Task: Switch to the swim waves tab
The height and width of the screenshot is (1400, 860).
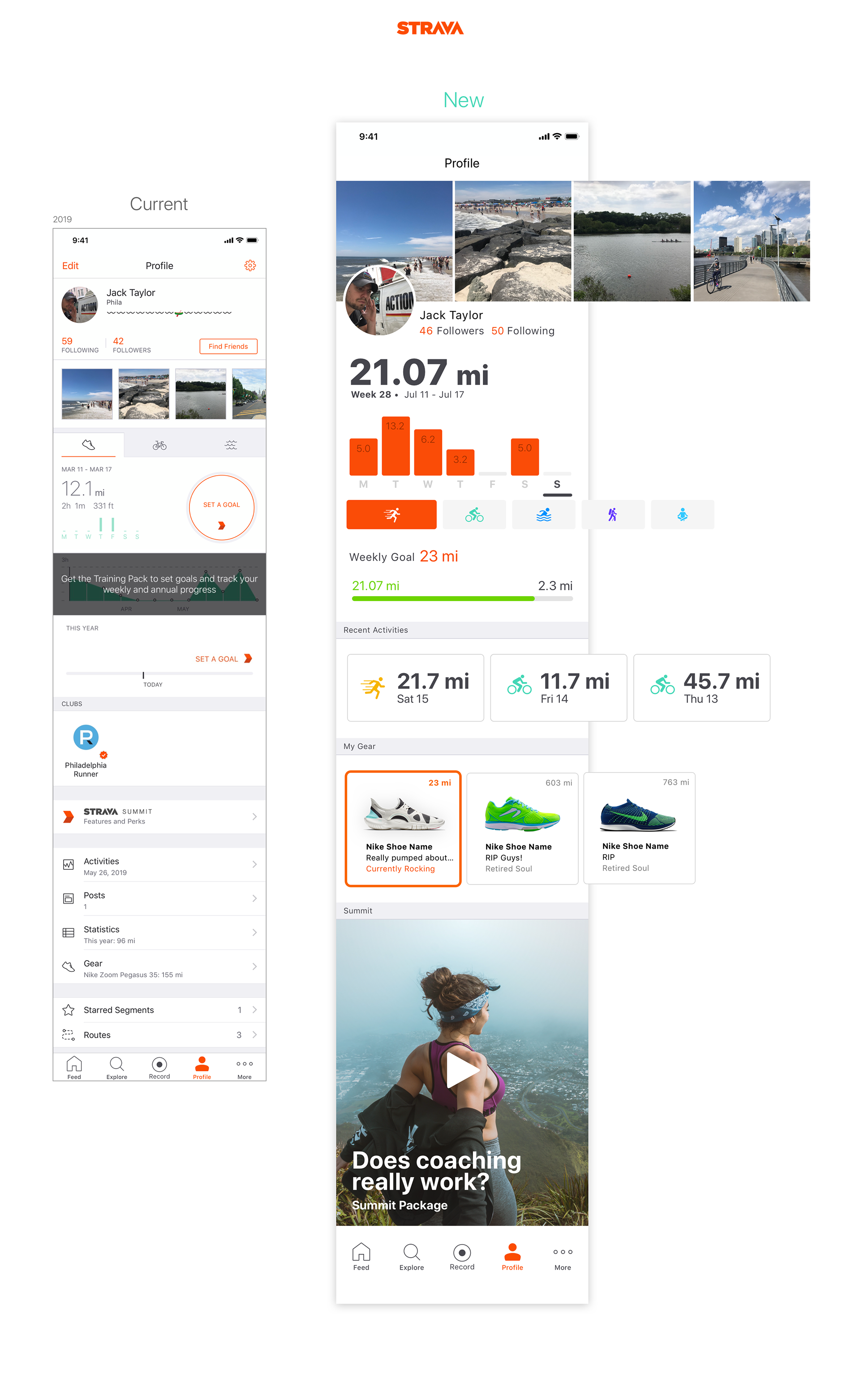Action: click(x=231, y=445)
